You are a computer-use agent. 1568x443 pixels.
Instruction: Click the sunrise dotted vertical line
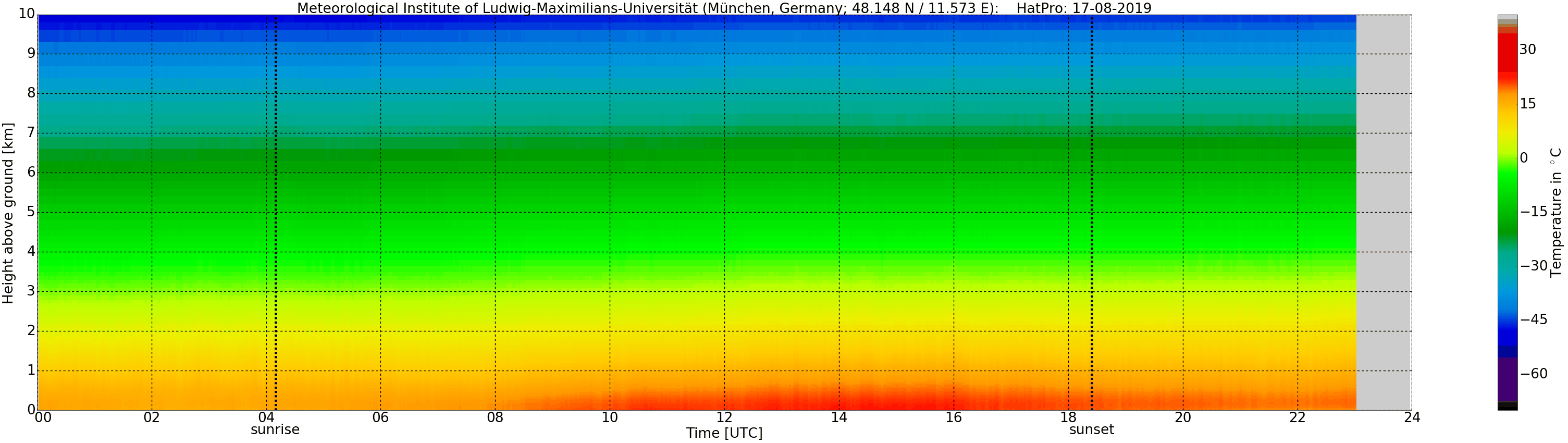(276, 213)
